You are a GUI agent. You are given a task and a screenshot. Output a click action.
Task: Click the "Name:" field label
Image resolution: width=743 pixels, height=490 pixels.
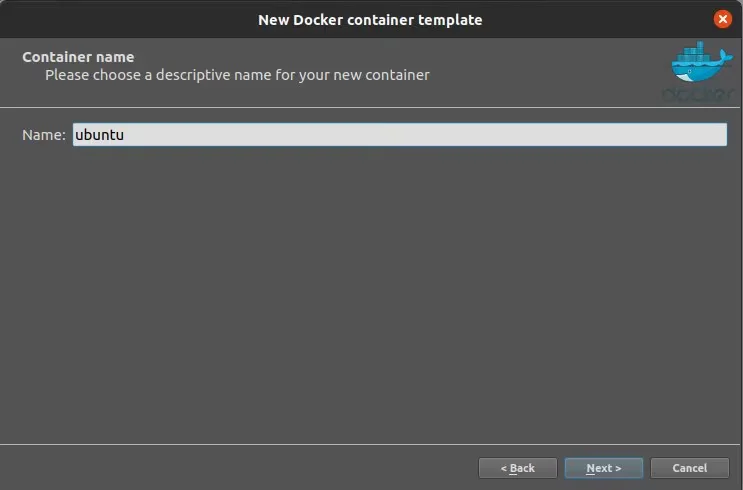pos(44,135)
